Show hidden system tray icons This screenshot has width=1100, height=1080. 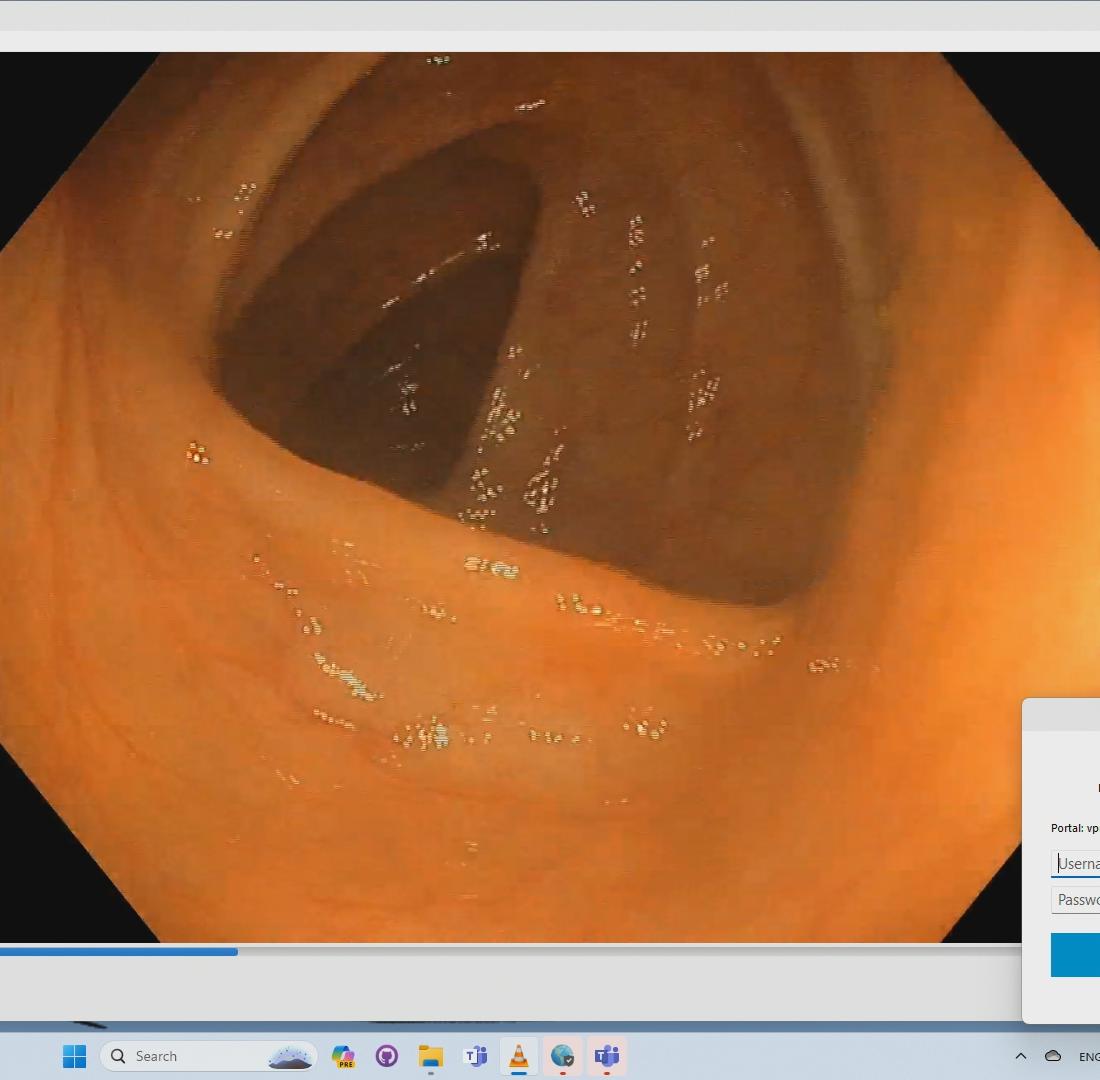coord(1021,1056)
